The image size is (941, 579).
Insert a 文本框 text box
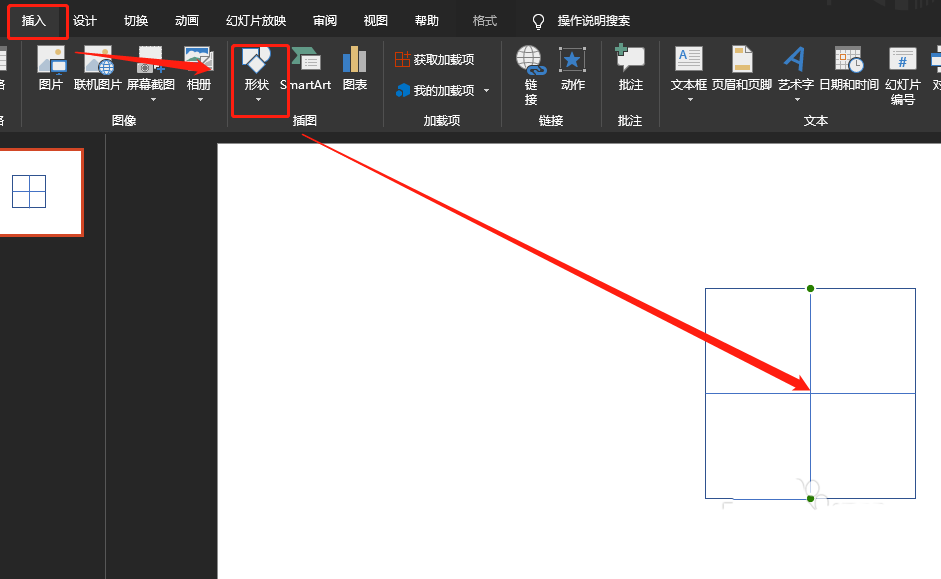689,68
